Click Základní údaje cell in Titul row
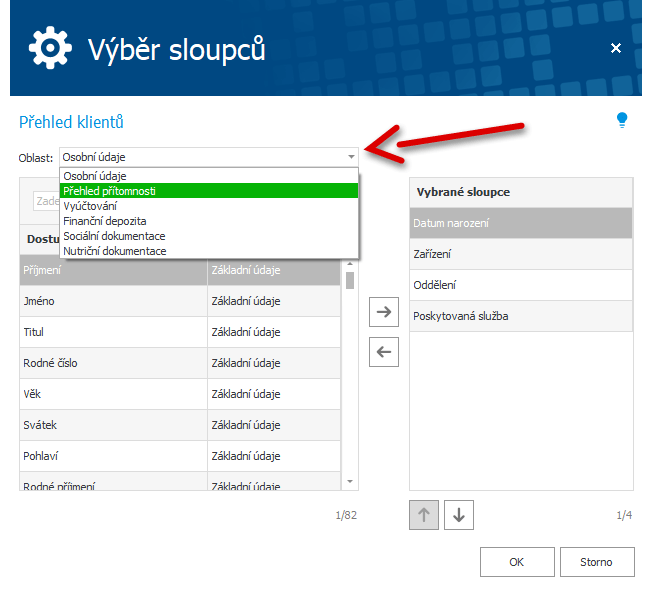Viewport: 652px width, 593px height. [274, 332]
